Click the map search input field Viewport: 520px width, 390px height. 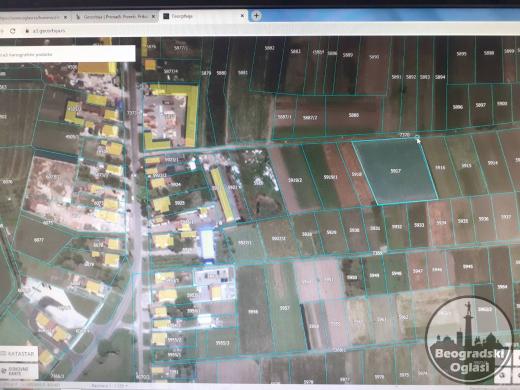(67, 54)
